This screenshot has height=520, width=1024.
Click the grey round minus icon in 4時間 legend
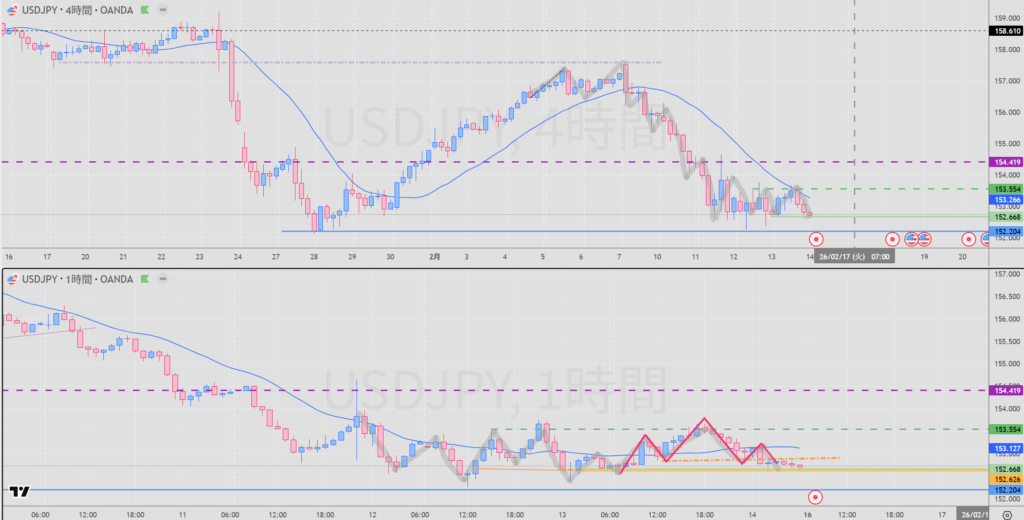pos(161,12)
